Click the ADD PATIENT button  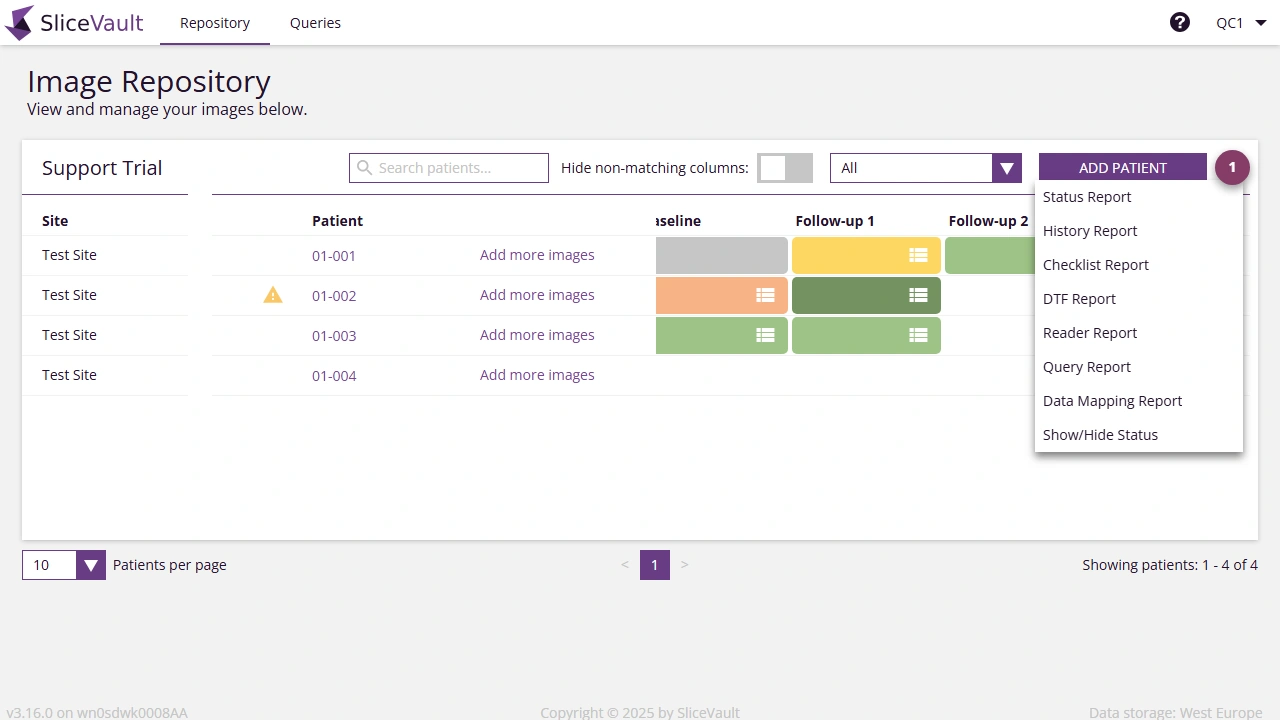[x=1122, y=167]
